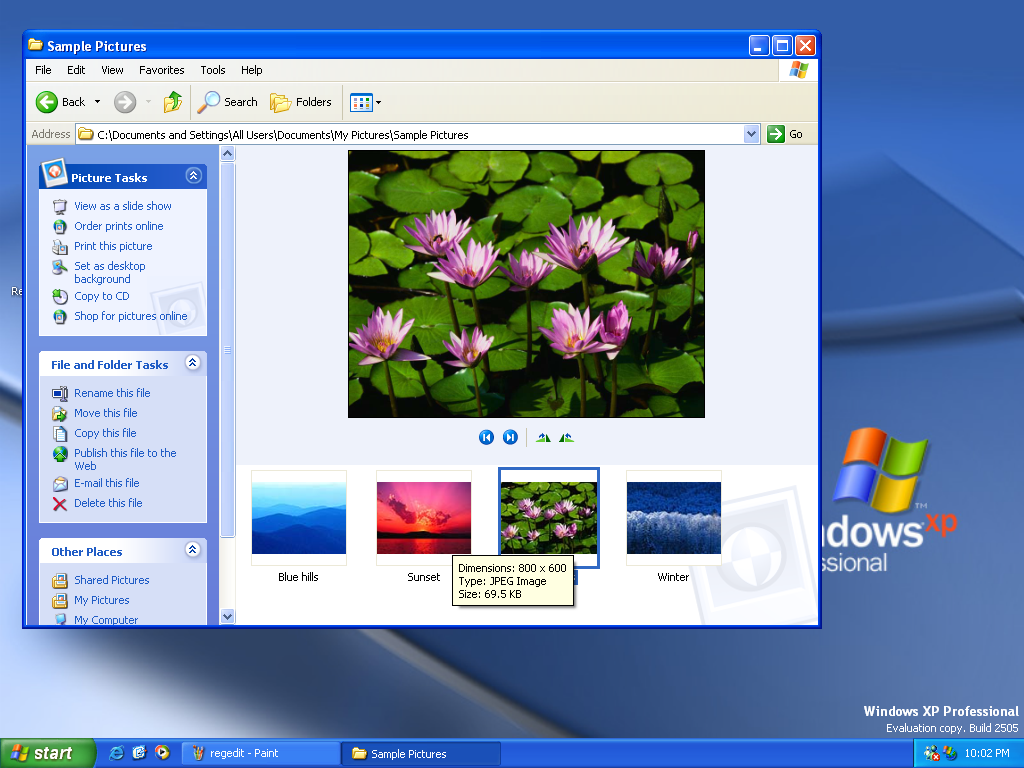Click the E-mail envelope icon
Image resolution: width=1024 pixels, height=768 pixels.
(60, 484)
